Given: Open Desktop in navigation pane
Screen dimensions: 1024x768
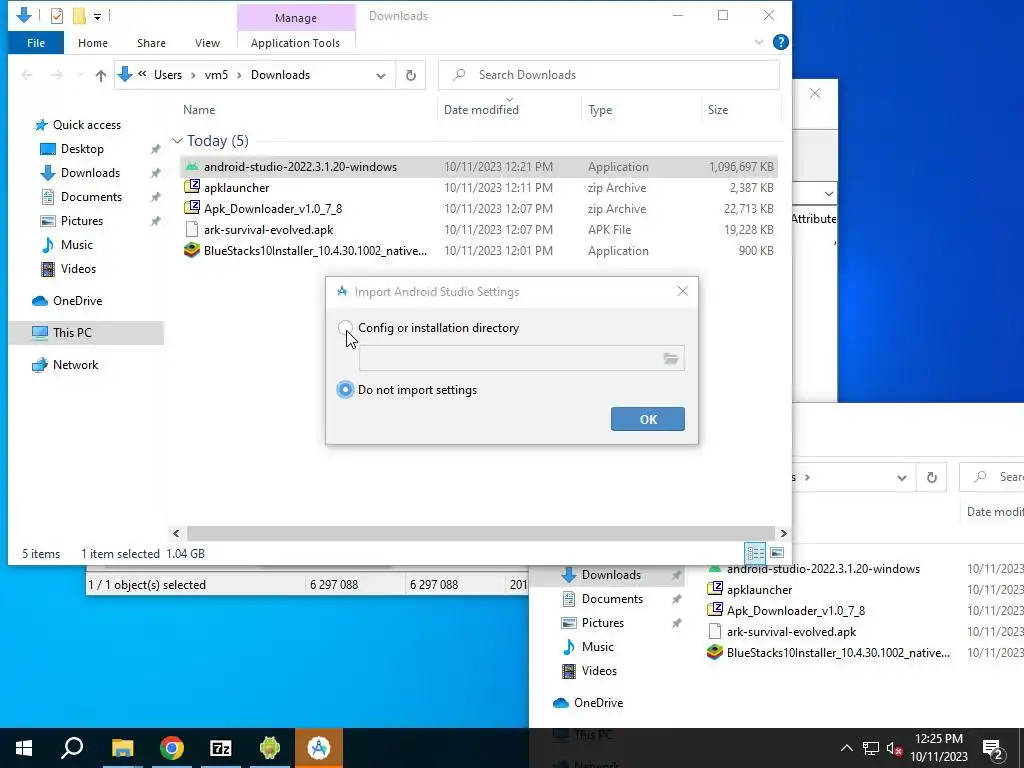Looking at the screenshot, I should coord(82,149).
